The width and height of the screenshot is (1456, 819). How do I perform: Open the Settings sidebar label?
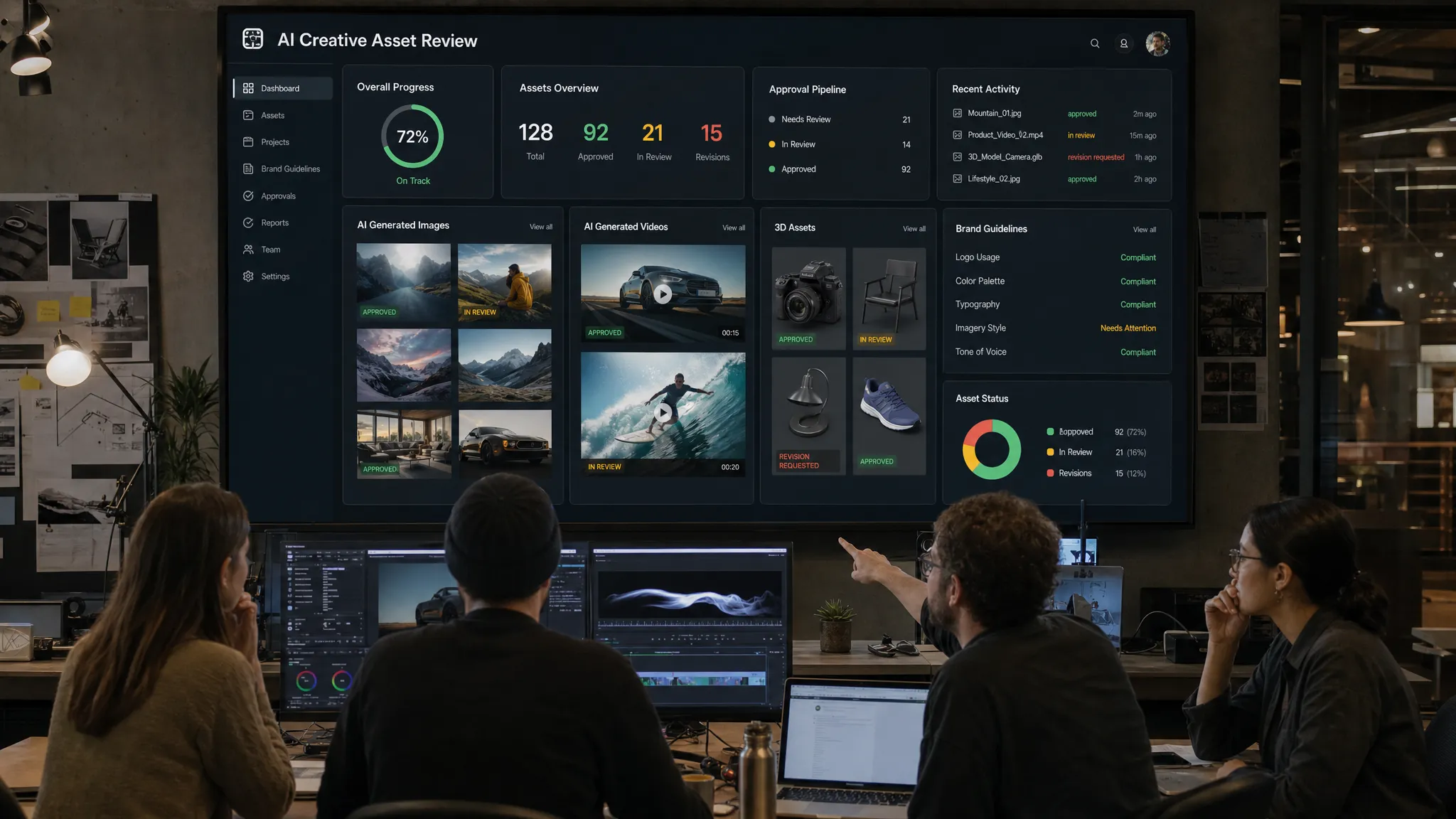[x=275, y=277]
